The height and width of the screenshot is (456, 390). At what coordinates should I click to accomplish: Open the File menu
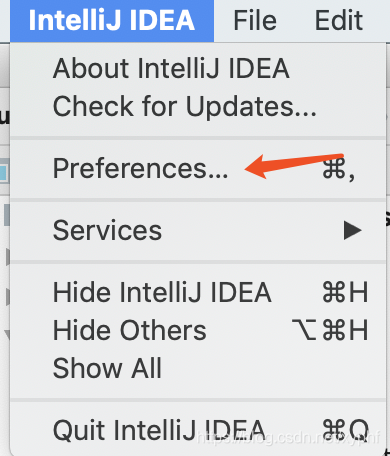coord(255,21)
